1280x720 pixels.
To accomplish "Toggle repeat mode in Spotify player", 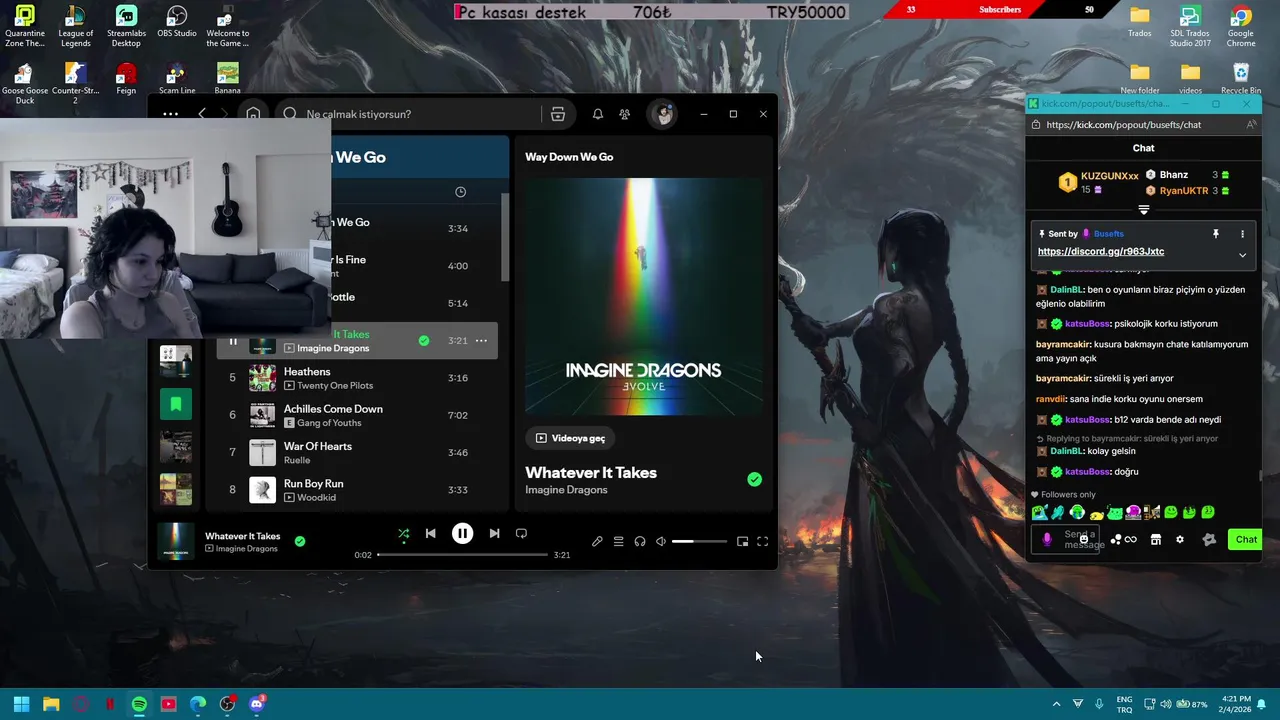I will point(521,534).
